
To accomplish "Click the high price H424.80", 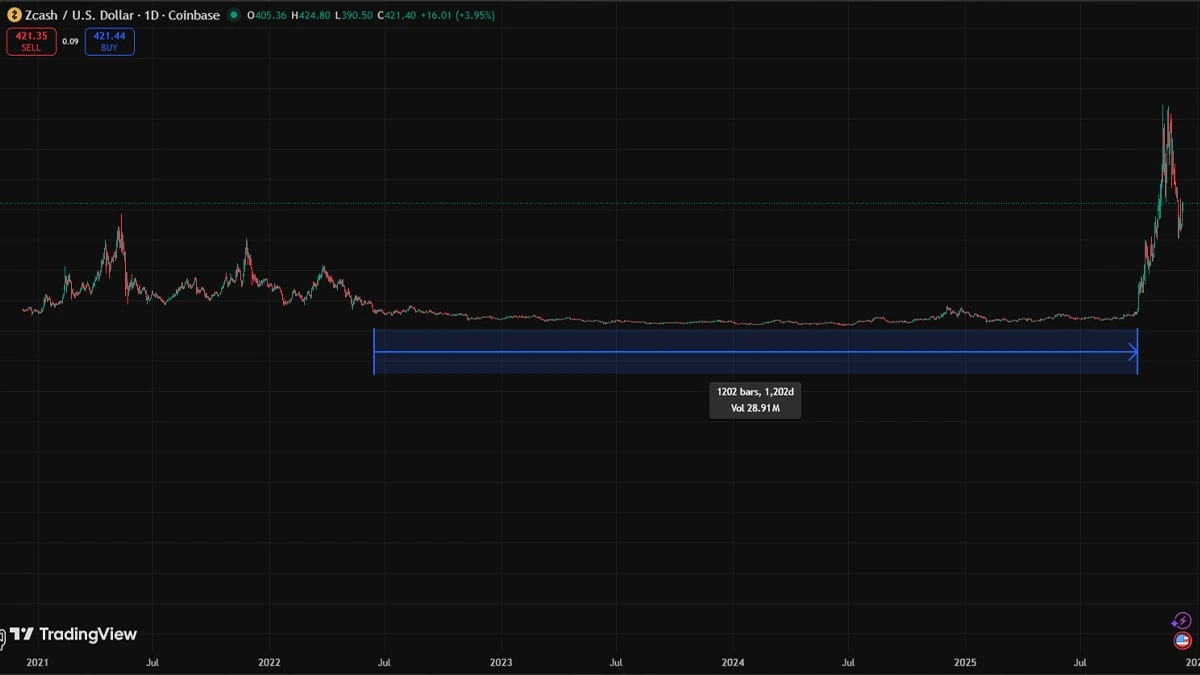I will click(x=313, y=15).
